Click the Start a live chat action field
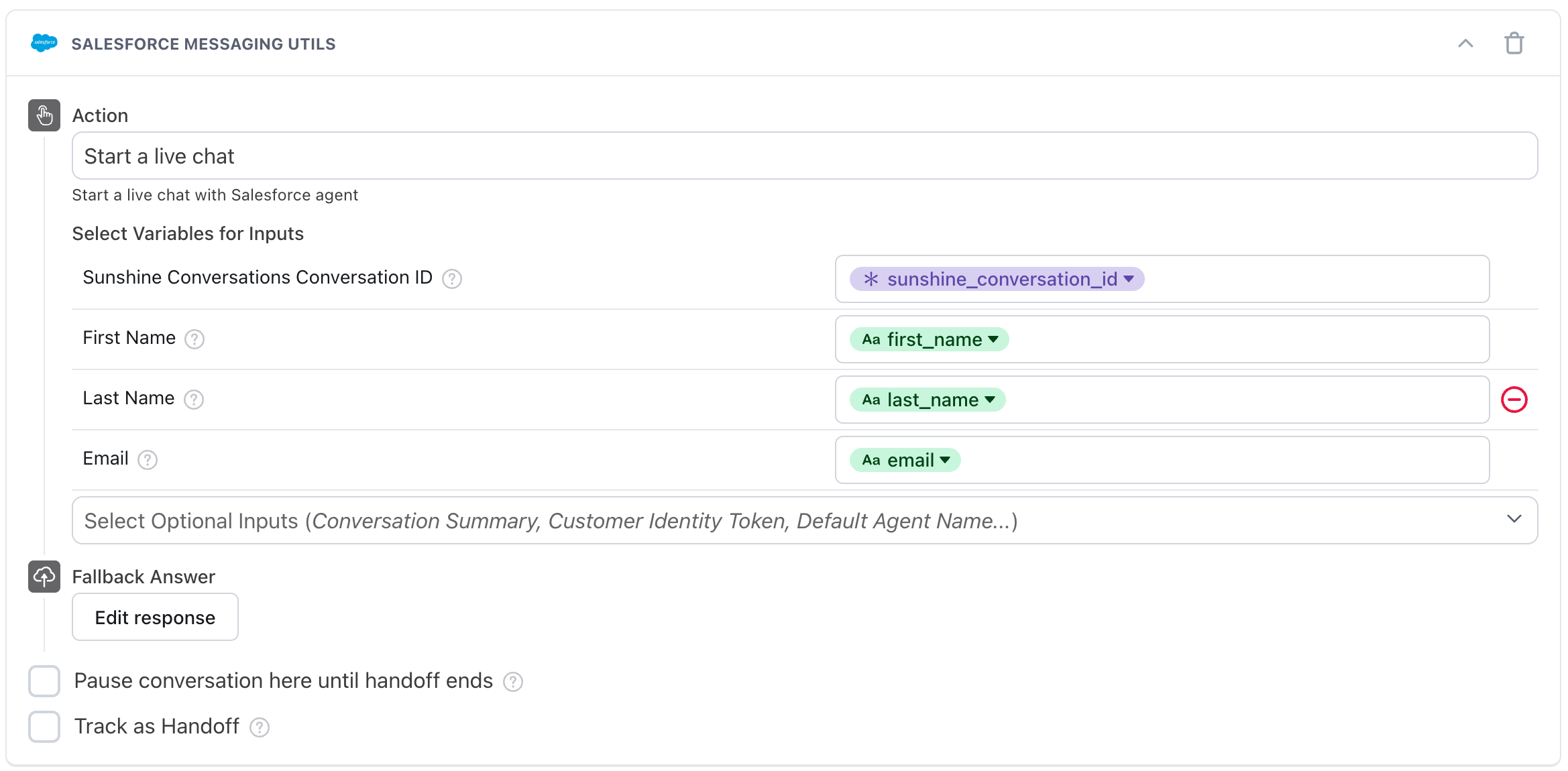The height and width of the screenshot is (771, 1568). pos(469,156)
